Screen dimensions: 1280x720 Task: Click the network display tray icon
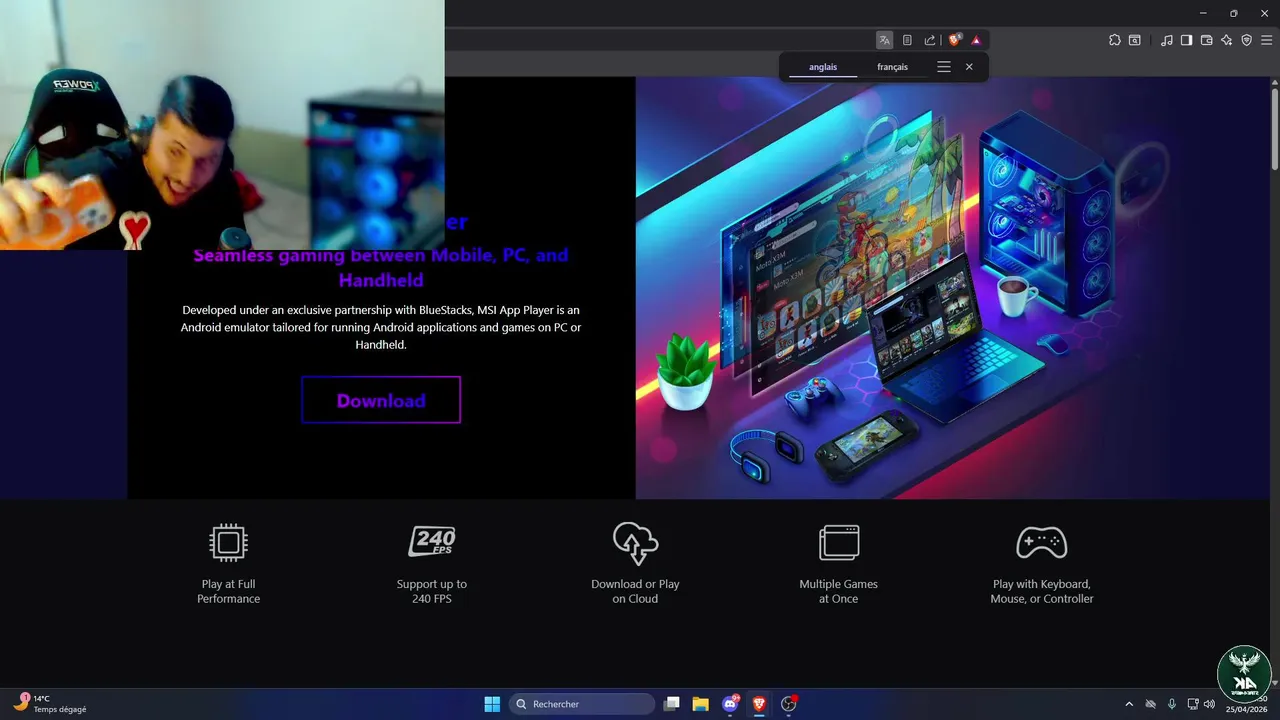click(x=1192, y=704)
